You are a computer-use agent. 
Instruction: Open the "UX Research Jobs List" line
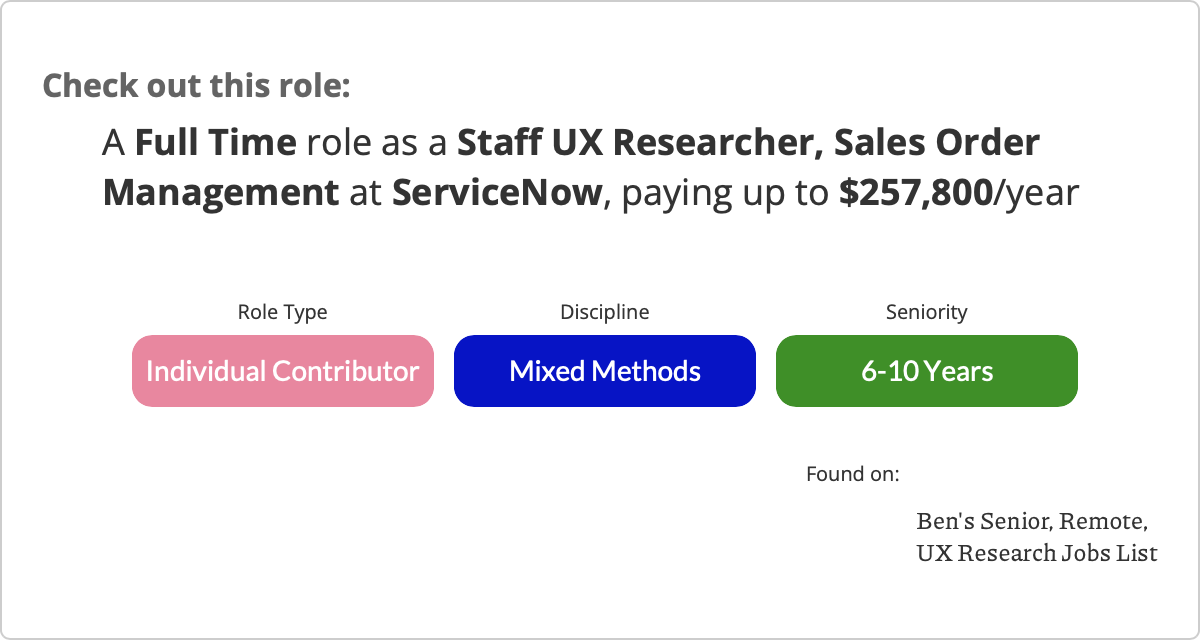[1037, 552]
